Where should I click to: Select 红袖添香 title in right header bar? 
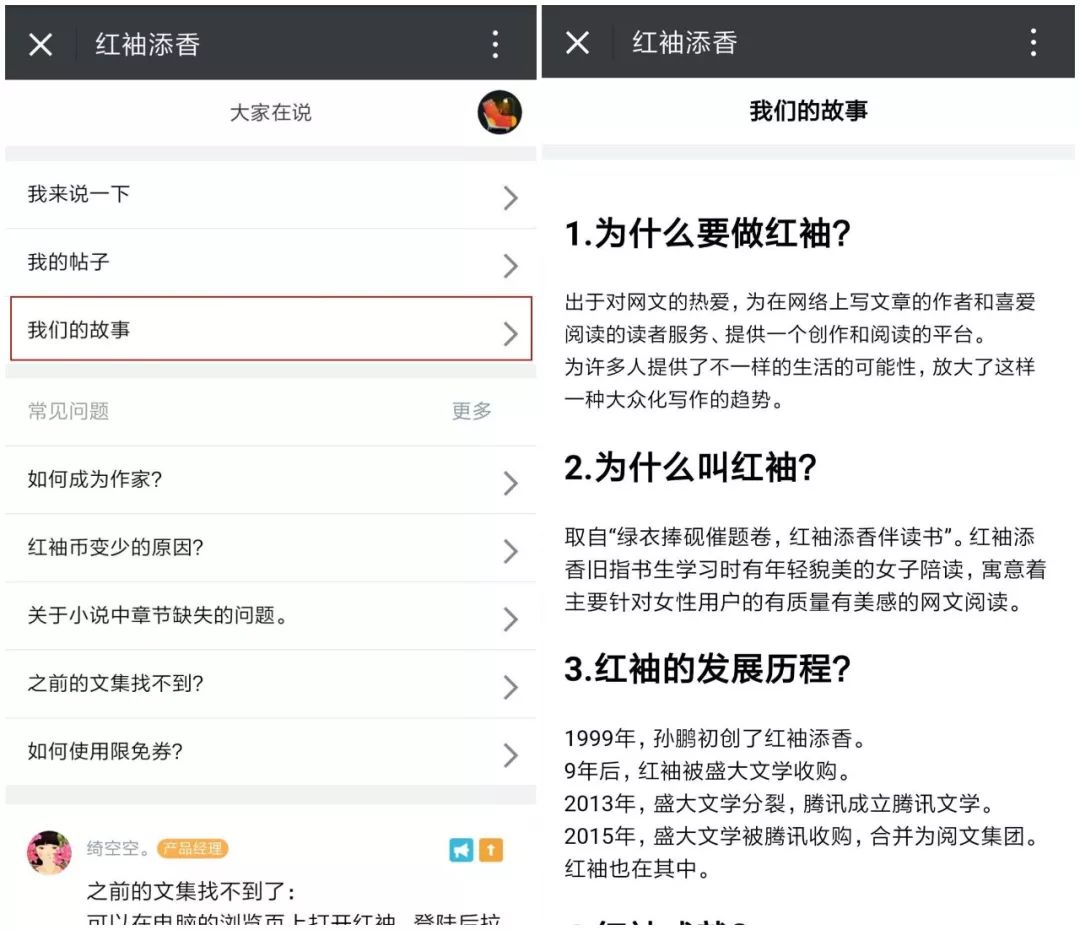point(685,43)
